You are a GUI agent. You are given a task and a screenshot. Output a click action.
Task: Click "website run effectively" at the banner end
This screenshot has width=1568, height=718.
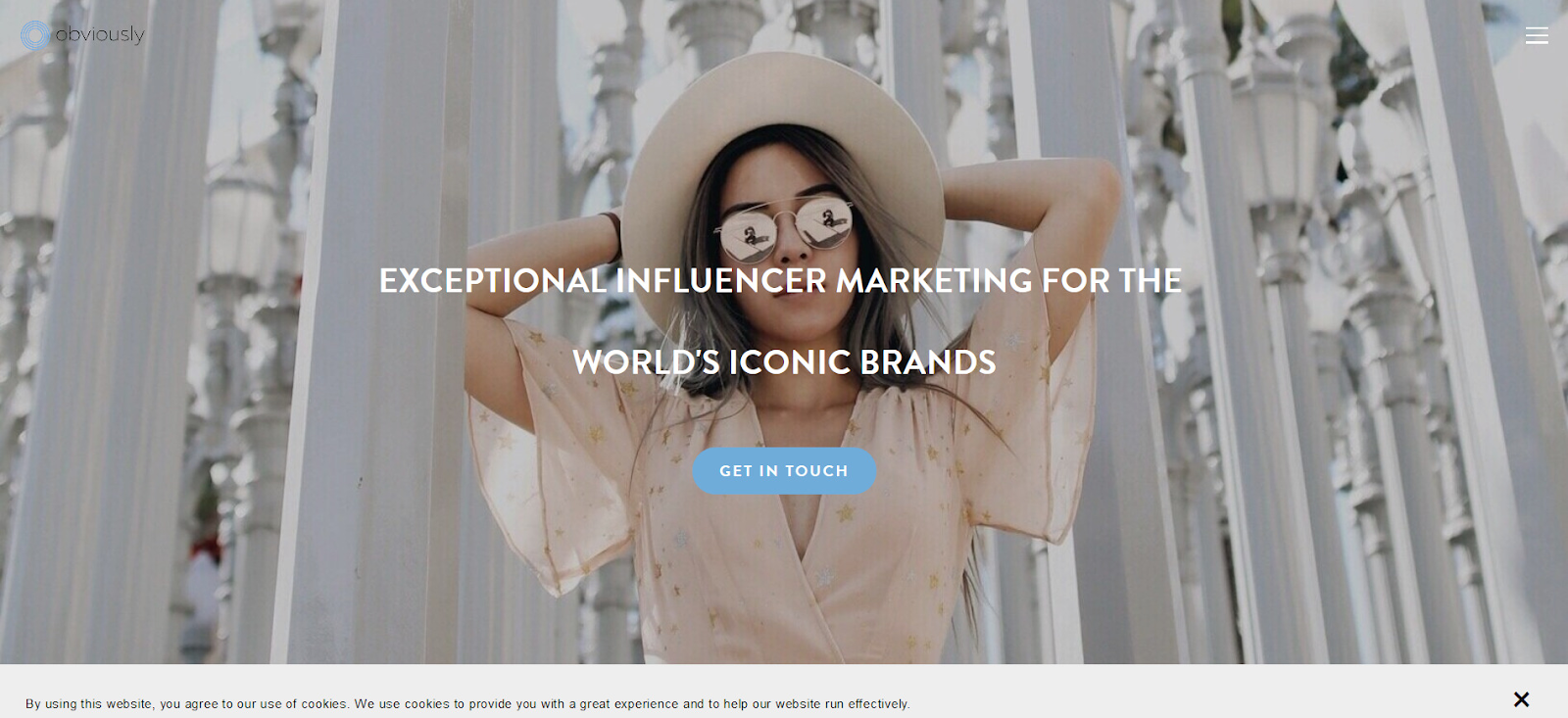click(x=843, y=703)
